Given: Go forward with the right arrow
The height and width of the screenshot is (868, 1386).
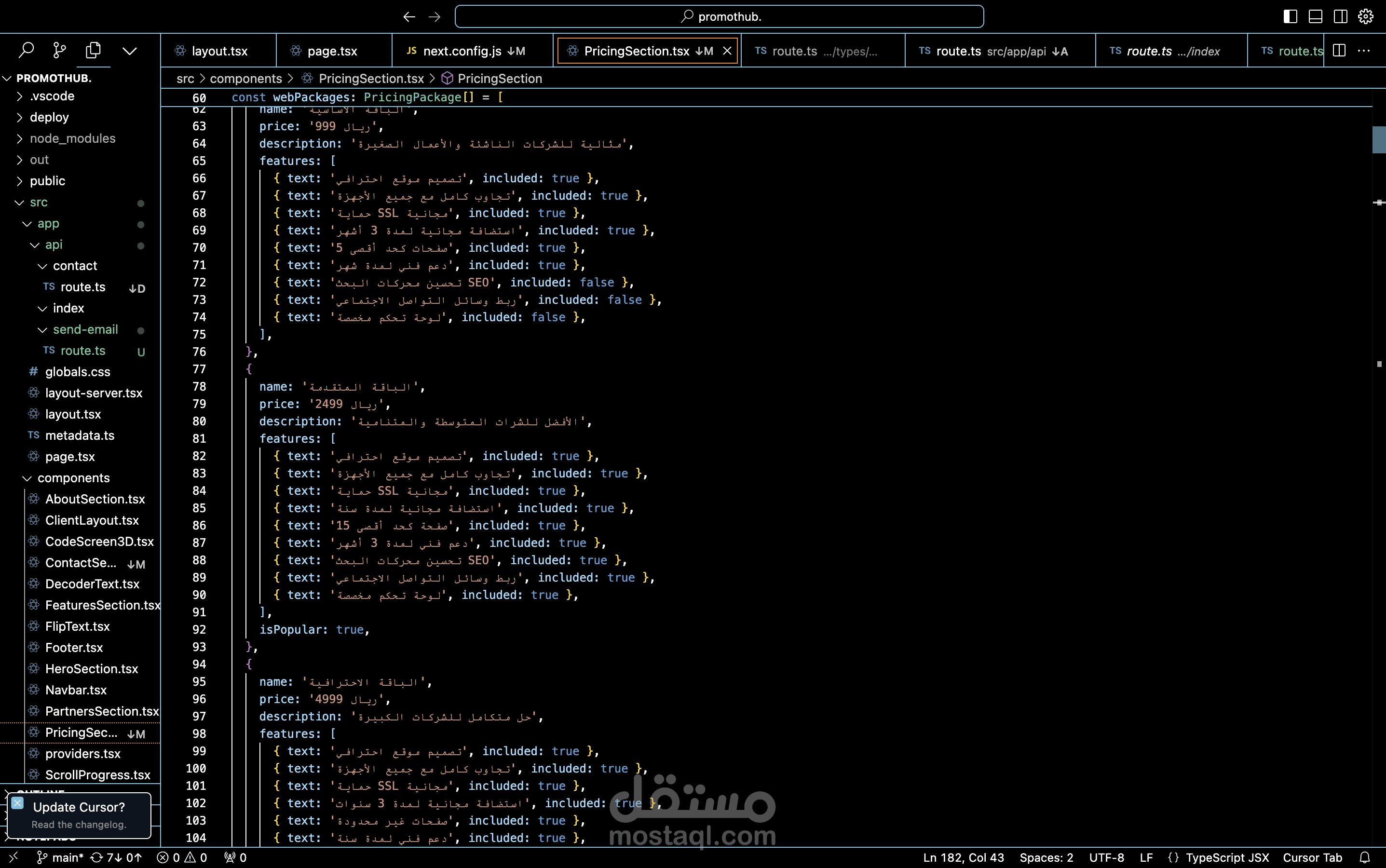Looking at the screenshot, I should pos(434,17).
